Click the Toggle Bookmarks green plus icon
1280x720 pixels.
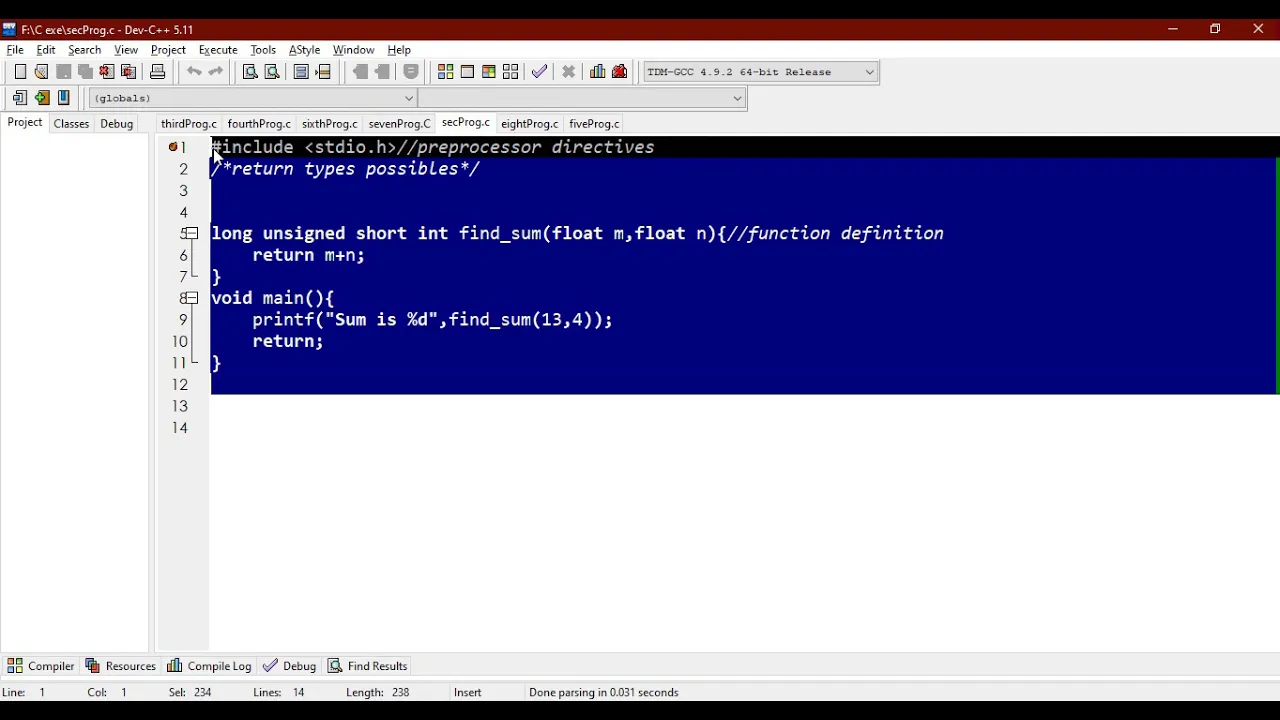tap(41, 98)
